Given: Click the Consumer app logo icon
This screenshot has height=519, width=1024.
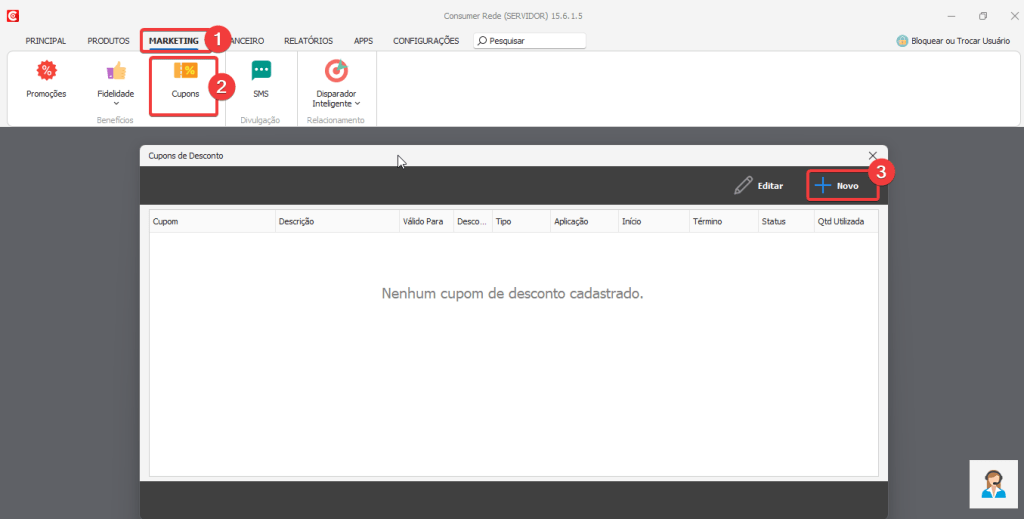Looking at the screenshot, I should pyautogui.click(x=12, y=16).
